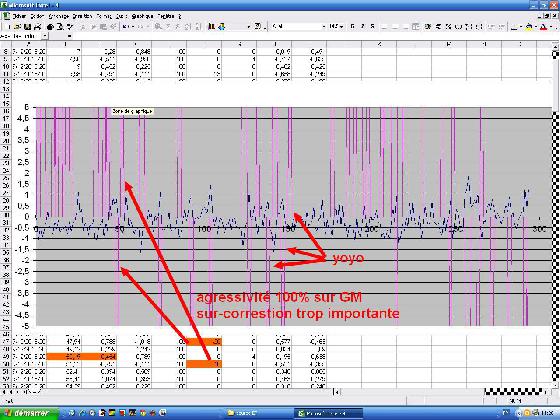Open the Affichage menu
Screen dimensions: 560x420
[x=59, y=16]
